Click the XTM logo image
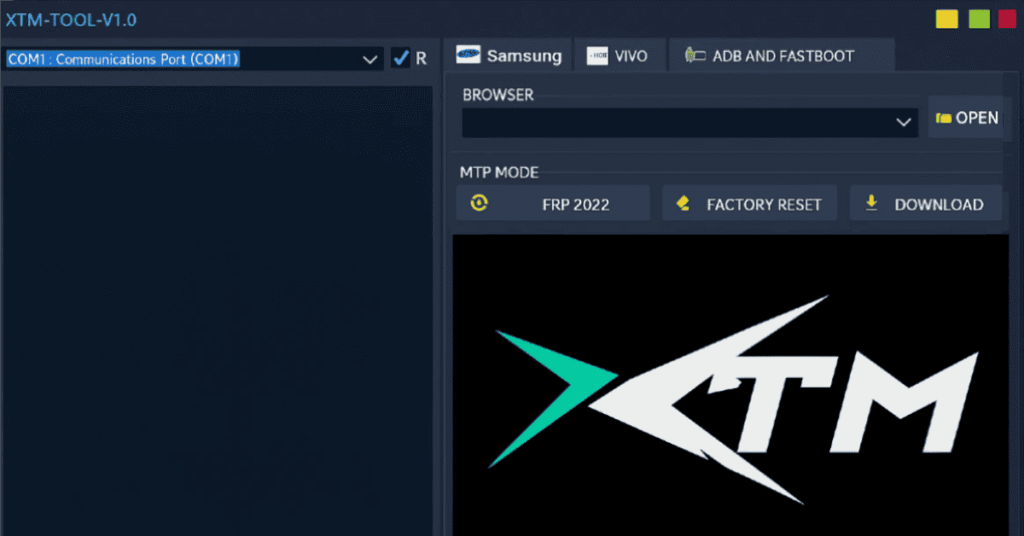The image size is (1024, 536). pyautogui.click(x=731, y=385)
